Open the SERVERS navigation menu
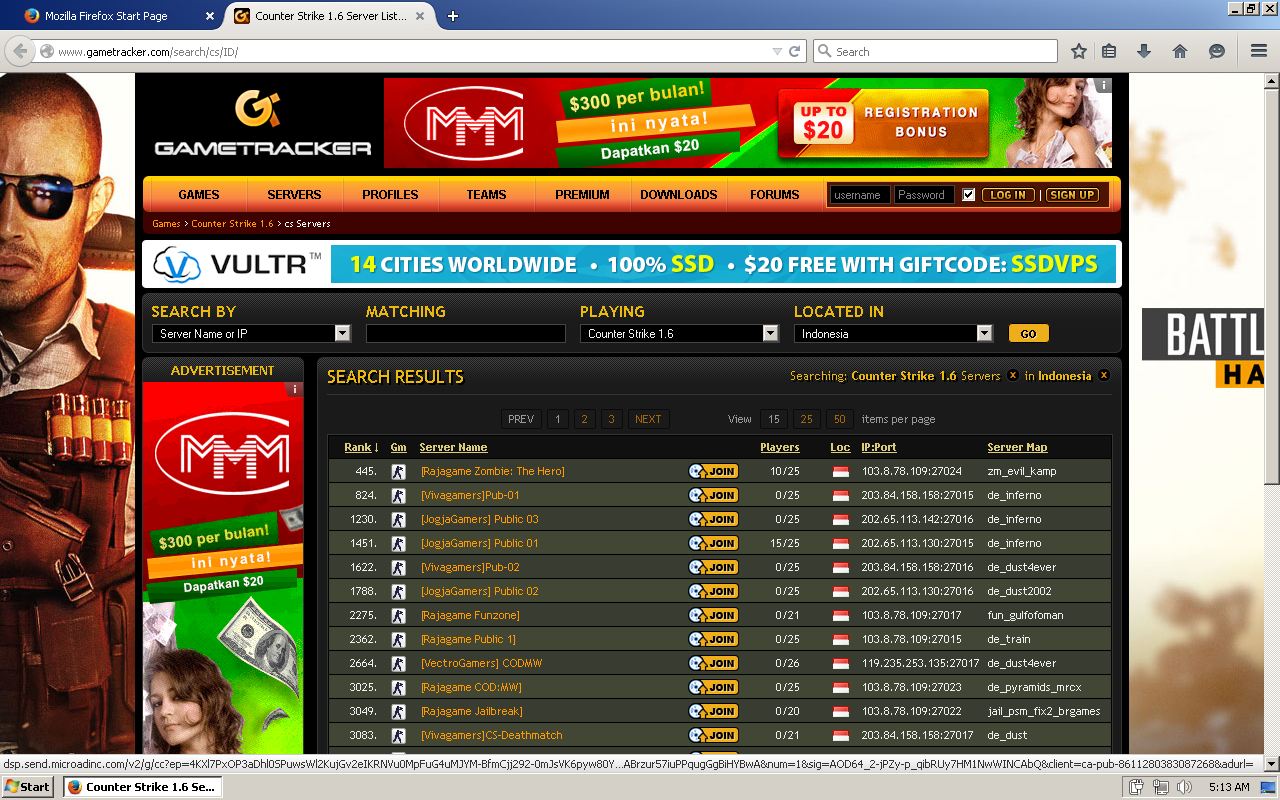Image resolution: width=1280 pixels, height=800 pixels. click(294, 195)
